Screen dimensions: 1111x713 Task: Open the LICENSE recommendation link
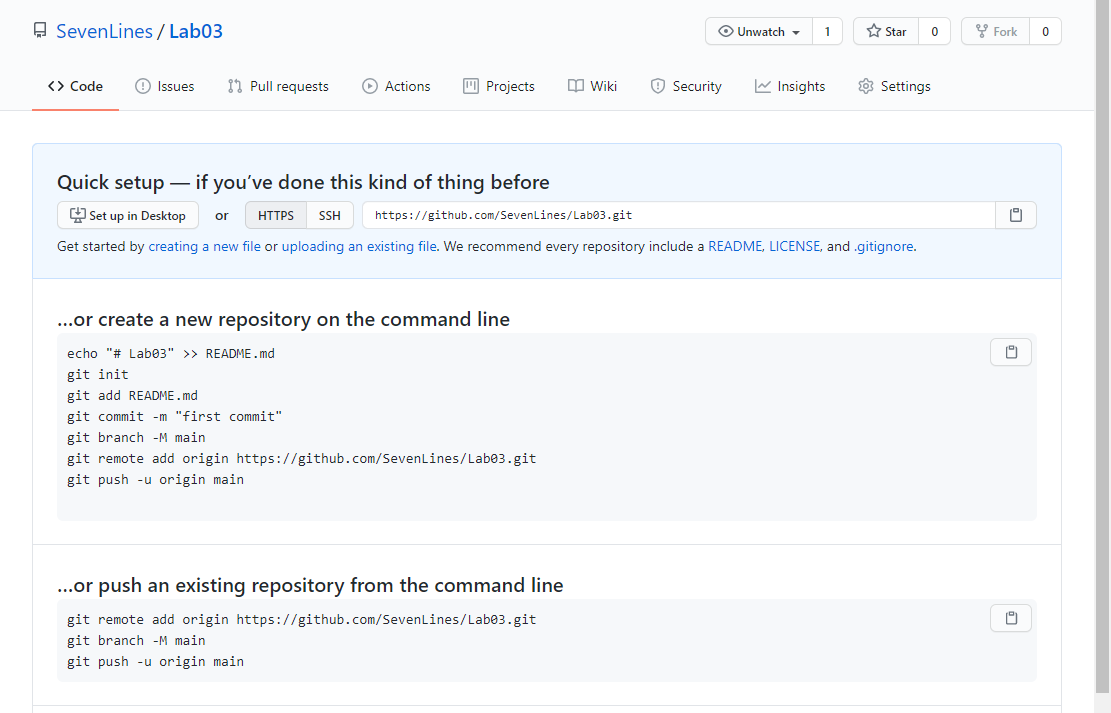click(795, 247)
